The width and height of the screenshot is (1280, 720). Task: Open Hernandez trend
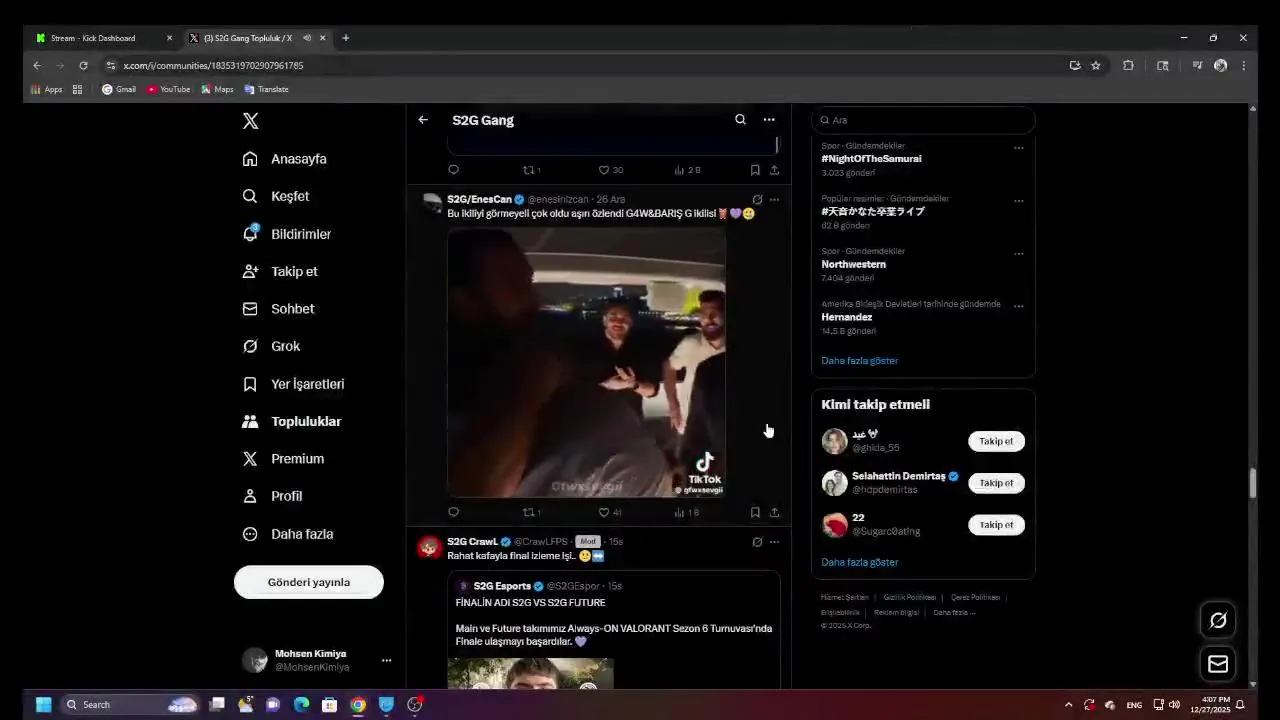tap(847, 317)
